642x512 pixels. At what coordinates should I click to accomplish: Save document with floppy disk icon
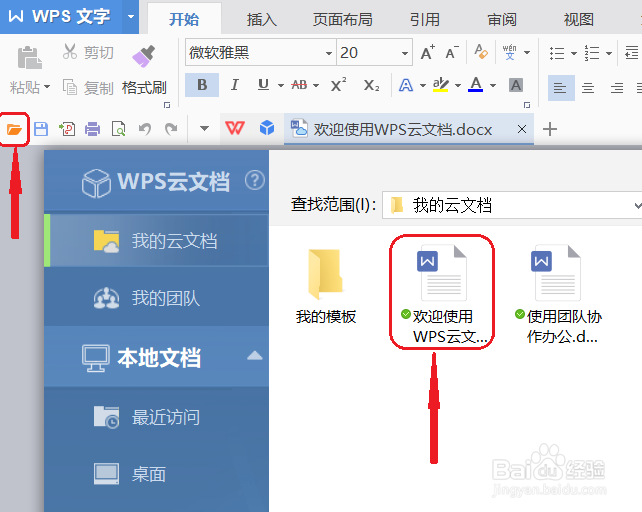pyautogui.click(x=41, y=129)
